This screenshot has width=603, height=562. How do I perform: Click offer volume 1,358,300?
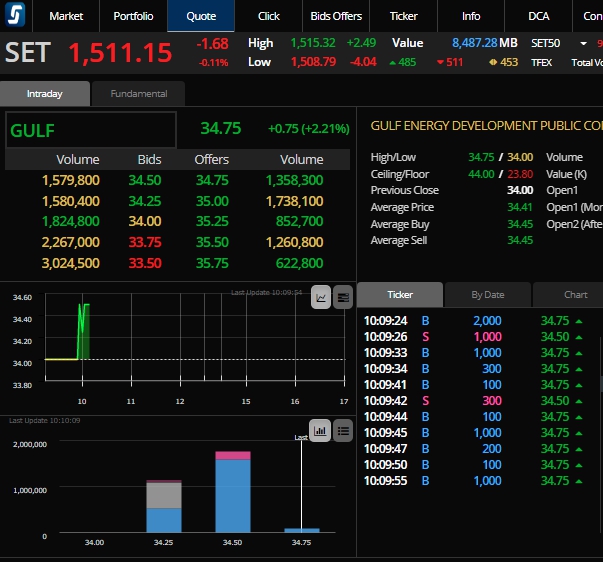pyautogui.click(x=295, y=180)
